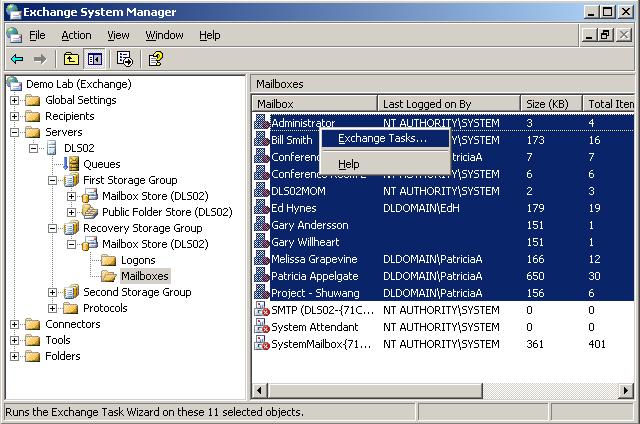
Task: Open the Action menu
Action: click(76, 36)
